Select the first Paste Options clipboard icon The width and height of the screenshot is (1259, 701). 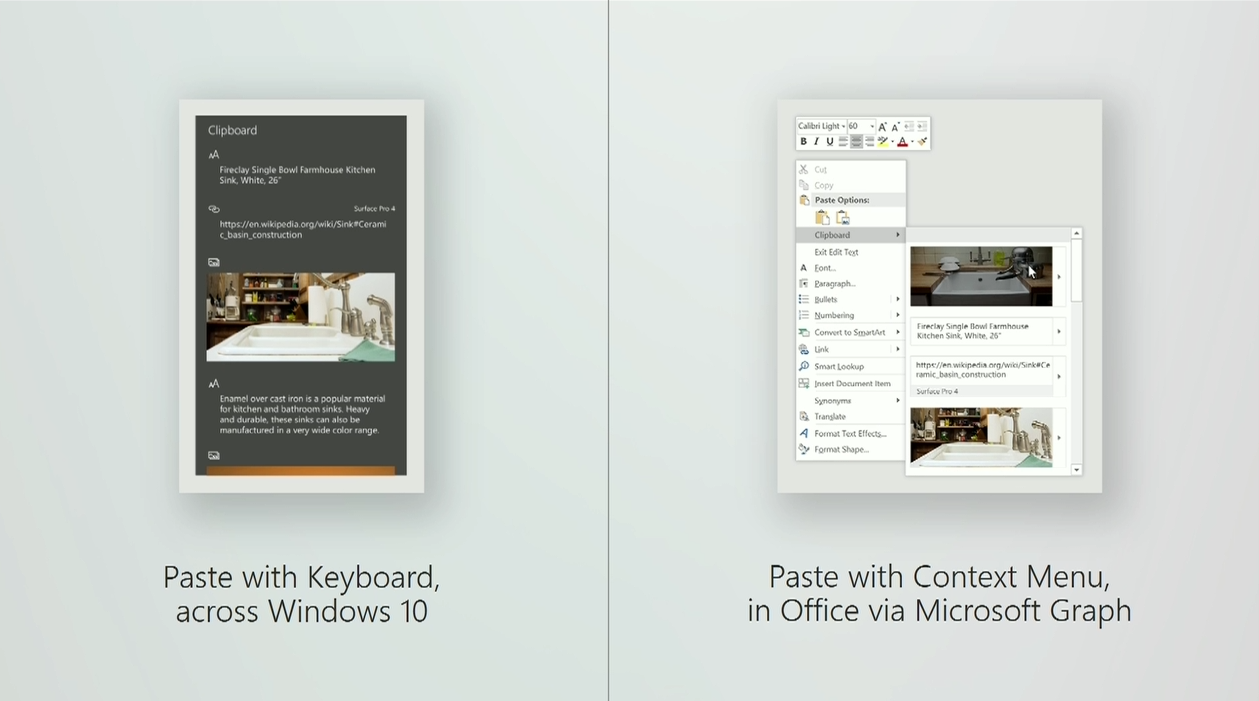click(822, 218)
